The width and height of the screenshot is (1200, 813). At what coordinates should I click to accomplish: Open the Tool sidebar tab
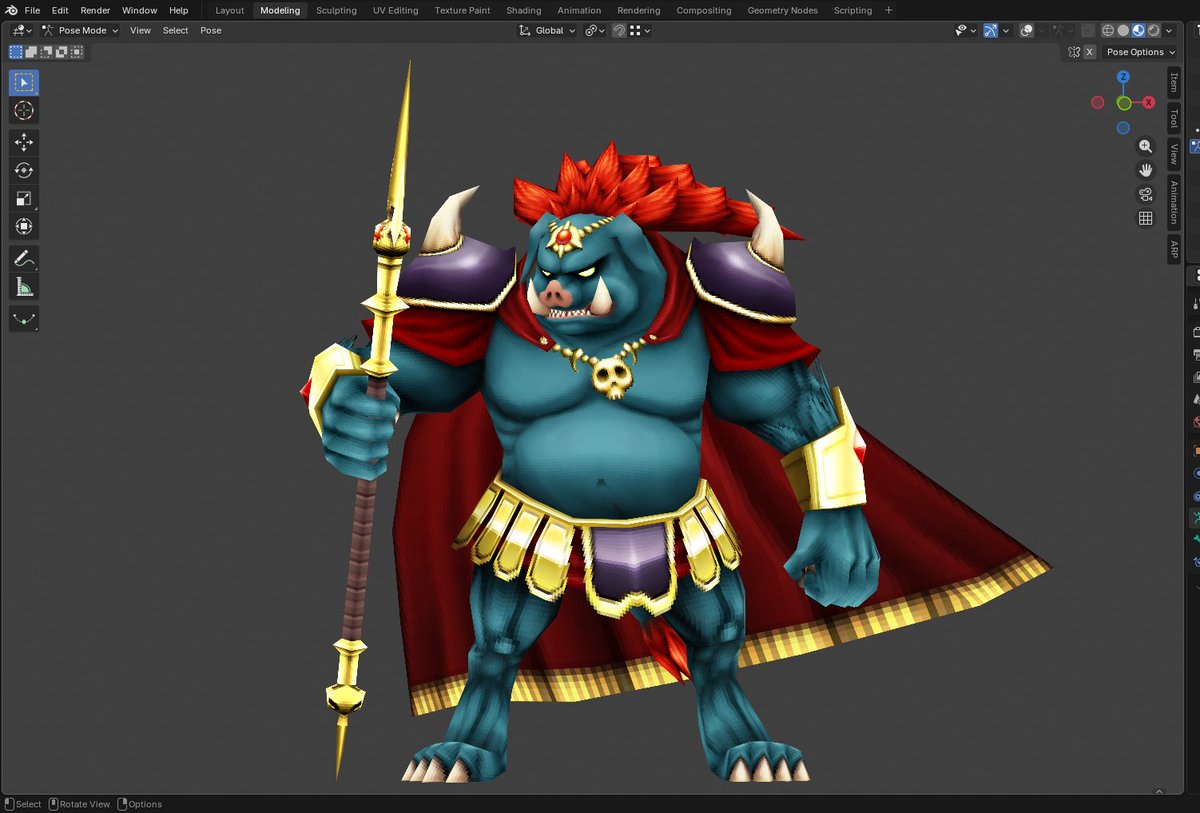(x=1174, y=119)
